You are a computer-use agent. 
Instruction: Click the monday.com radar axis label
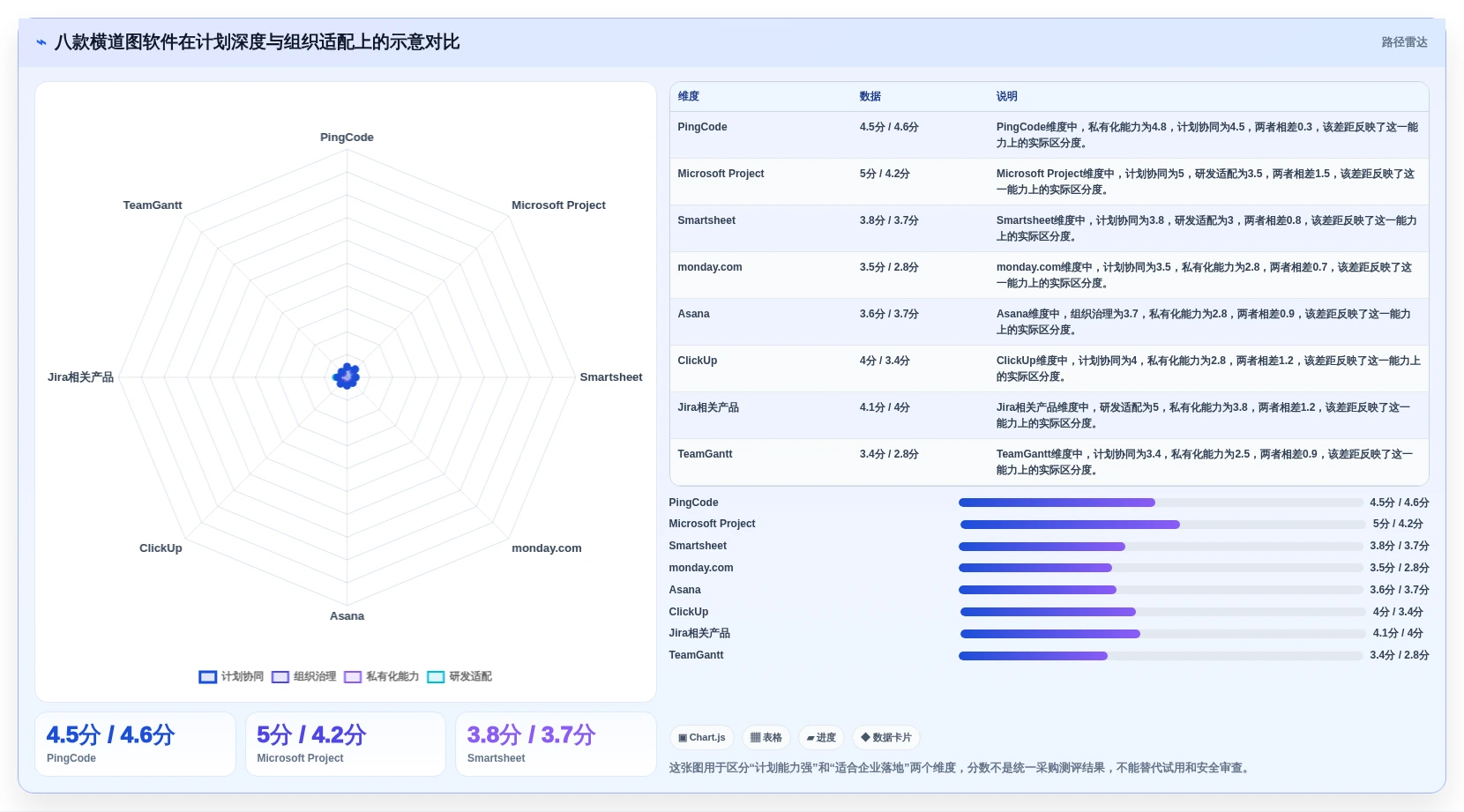[547, 548]
